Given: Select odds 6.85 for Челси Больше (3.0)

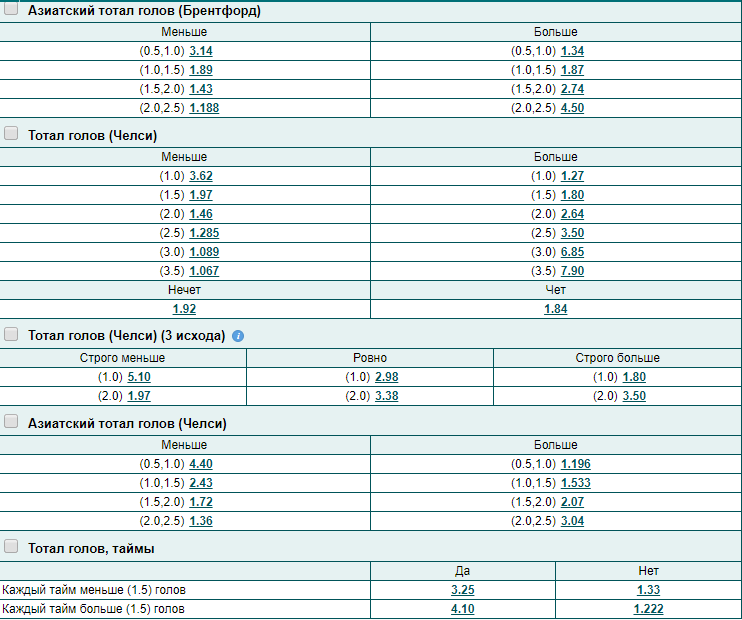Looking at the screenshot, I should [572, 252].
